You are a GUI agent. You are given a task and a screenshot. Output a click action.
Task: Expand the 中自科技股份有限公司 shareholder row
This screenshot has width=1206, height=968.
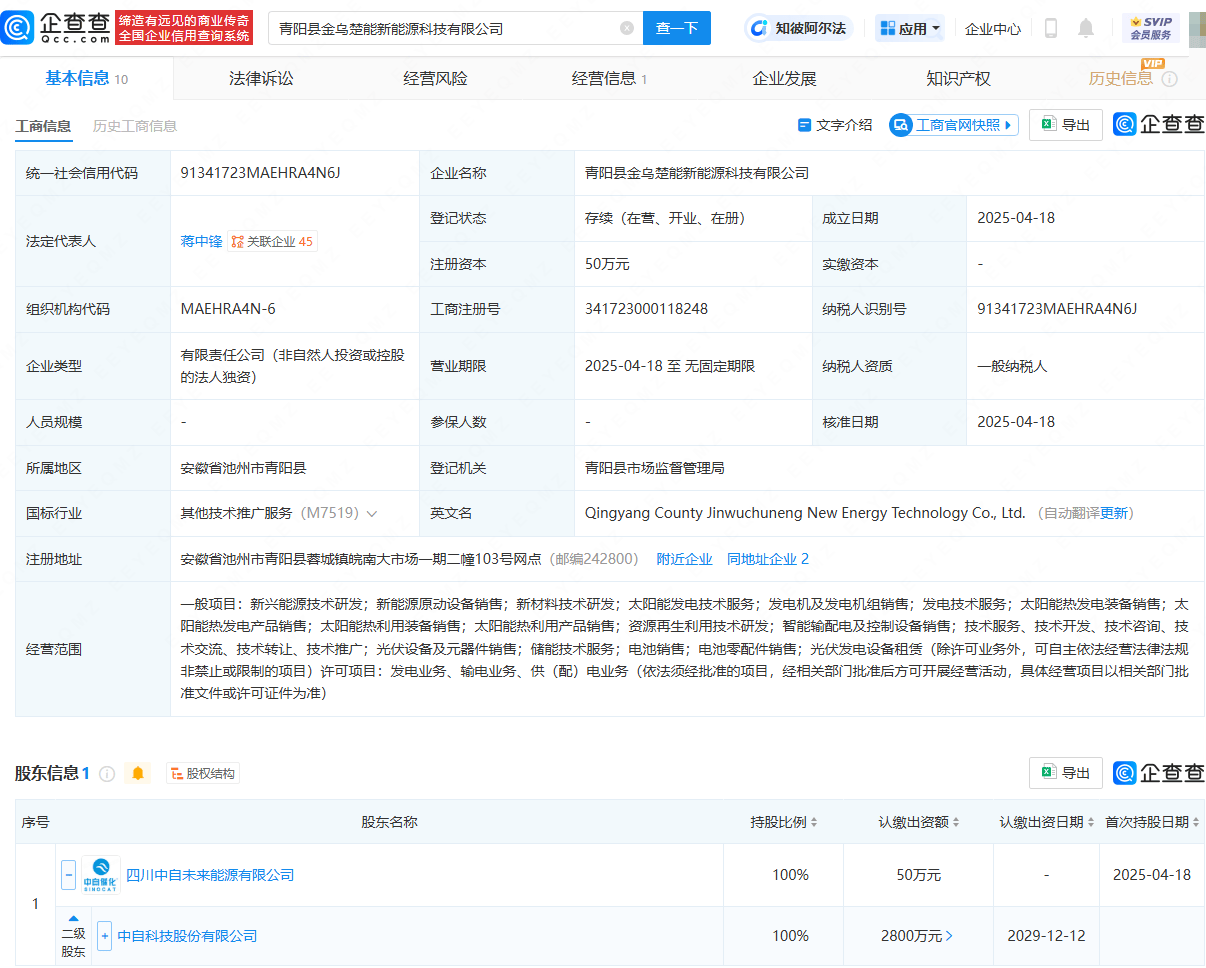[104, 936]
